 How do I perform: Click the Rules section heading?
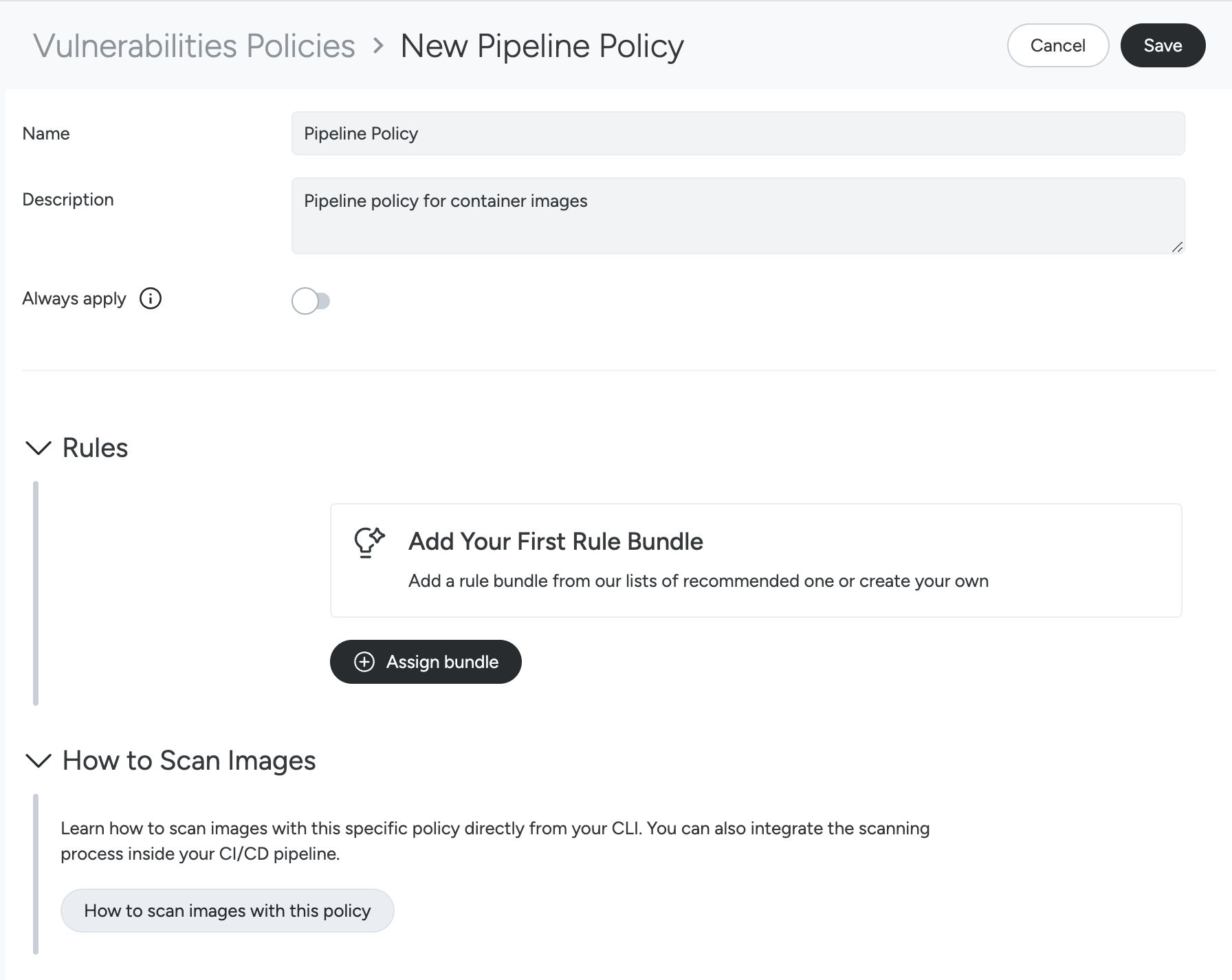(x=95, y=448)
